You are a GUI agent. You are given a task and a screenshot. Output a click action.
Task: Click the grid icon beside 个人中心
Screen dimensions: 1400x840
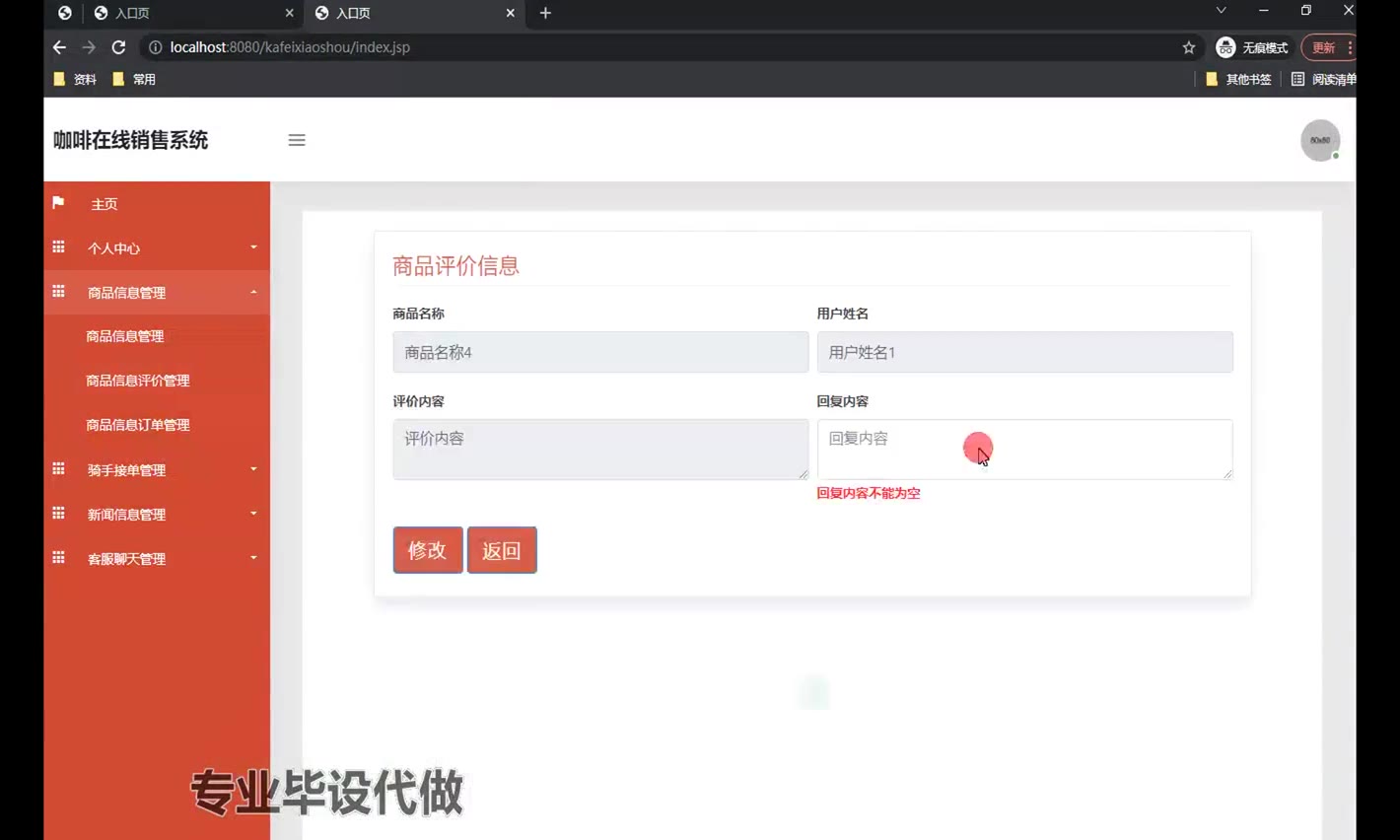[58, 247]
